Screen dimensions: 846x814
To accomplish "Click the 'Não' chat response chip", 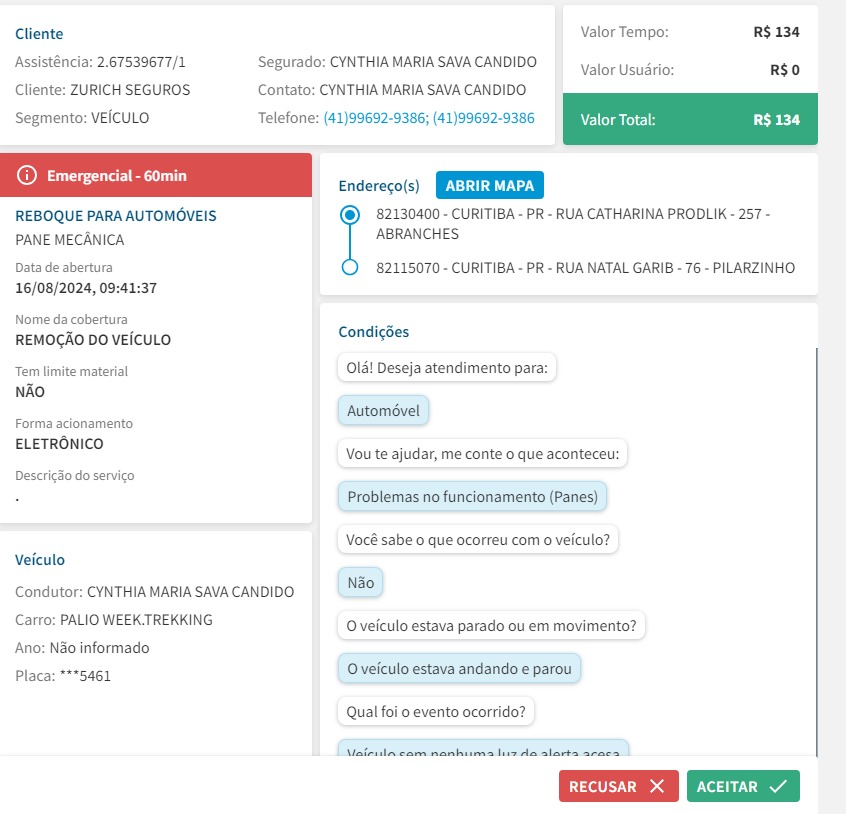I will click(x=360, y=583).
